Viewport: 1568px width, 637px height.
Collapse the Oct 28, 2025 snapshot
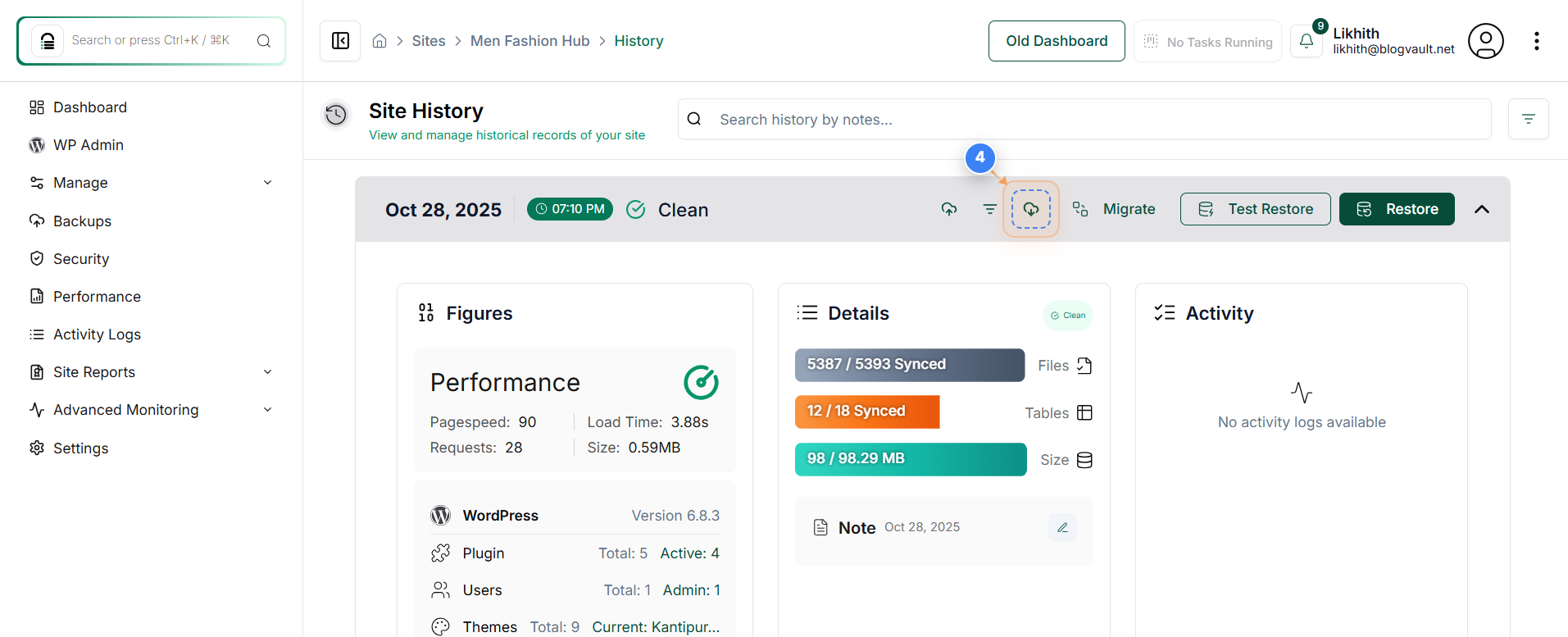coord(1482,209)
